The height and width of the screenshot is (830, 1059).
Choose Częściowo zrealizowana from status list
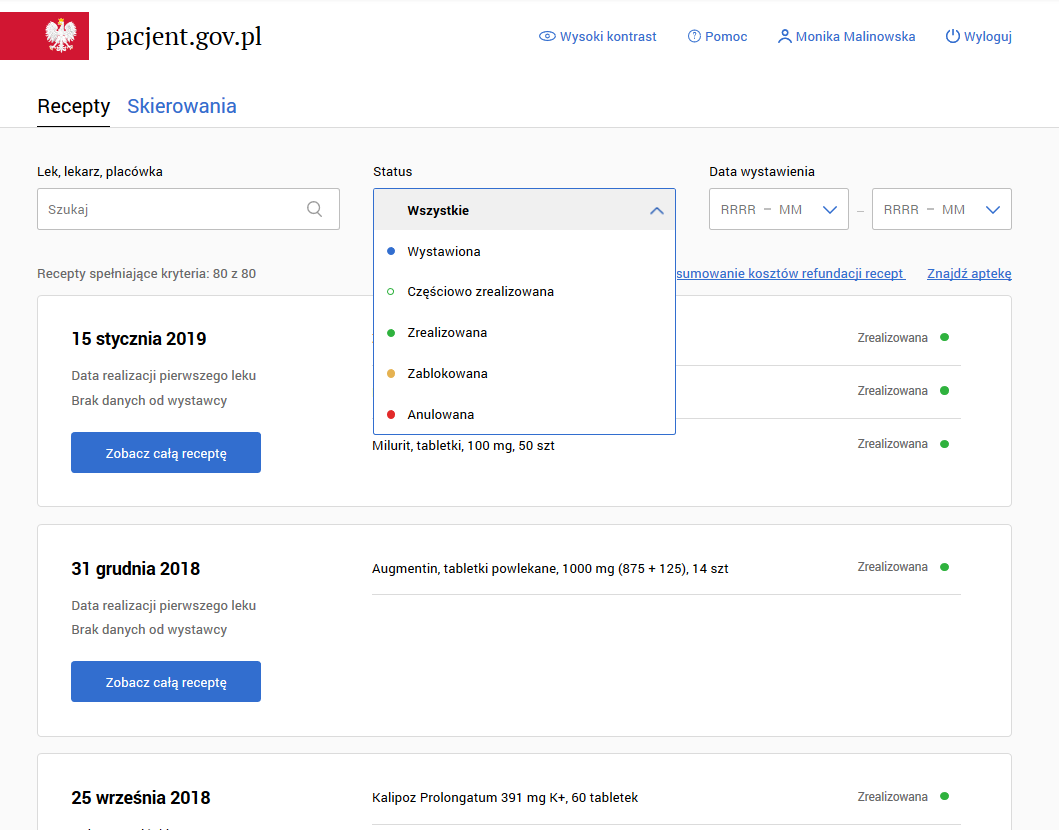tap(480, 292)
